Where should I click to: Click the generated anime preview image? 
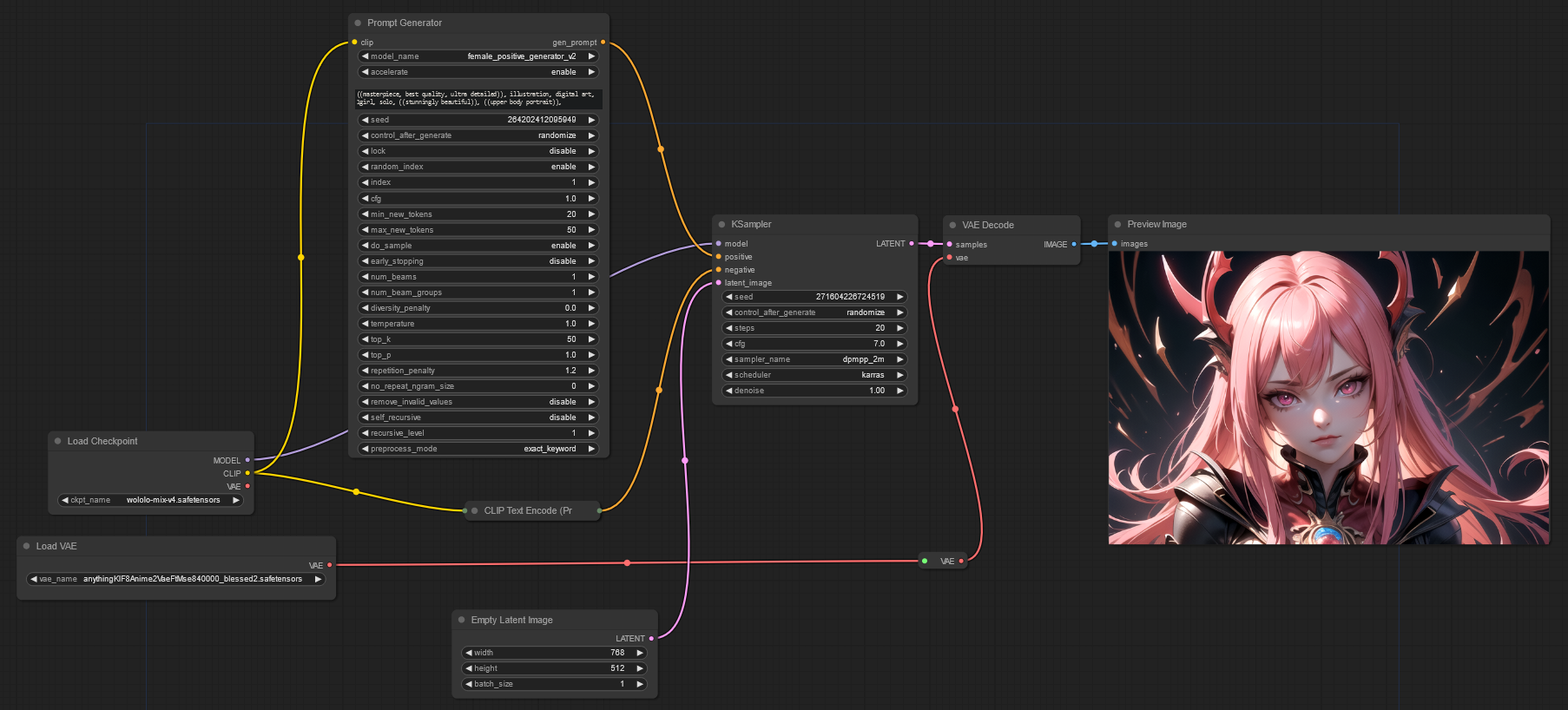1328,398
